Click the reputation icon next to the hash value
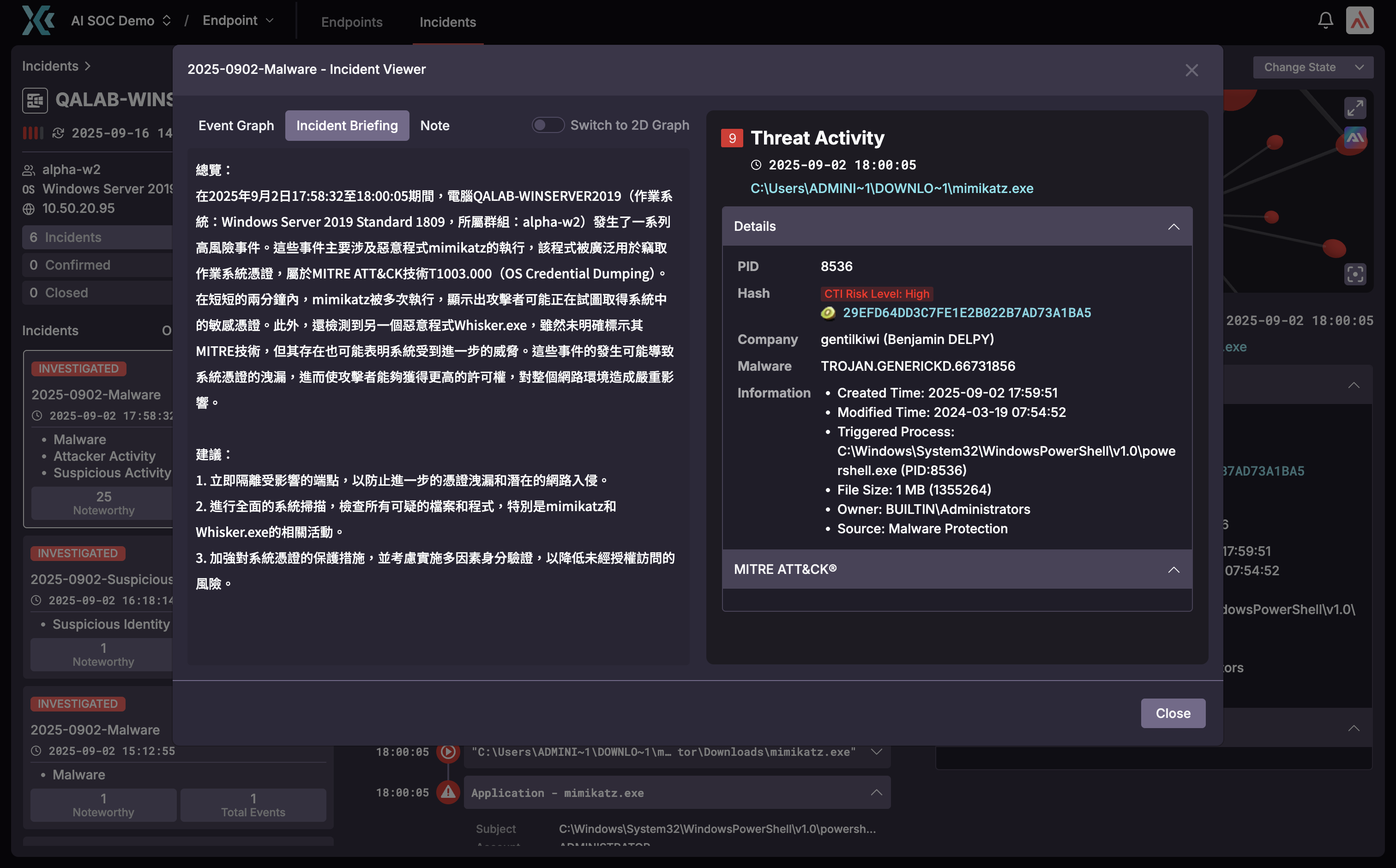 pyautogui.click(x=828, y=313)
